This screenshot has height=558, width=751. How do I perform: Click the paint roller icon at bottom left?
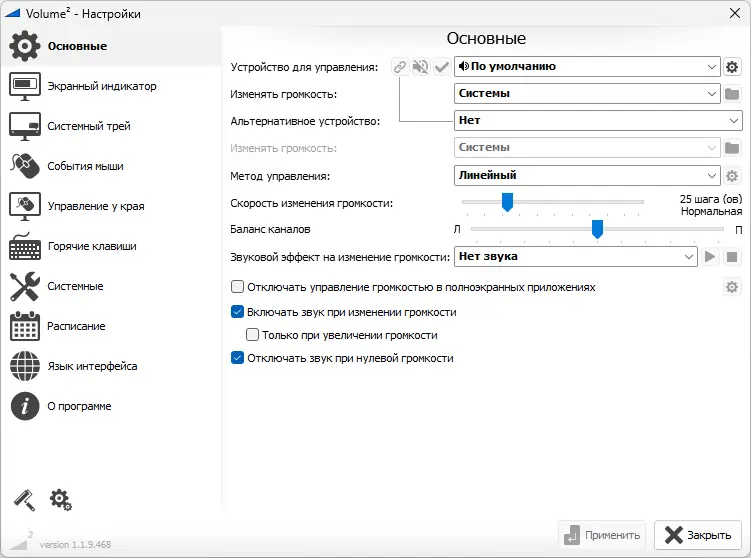[x=24, y=499]
